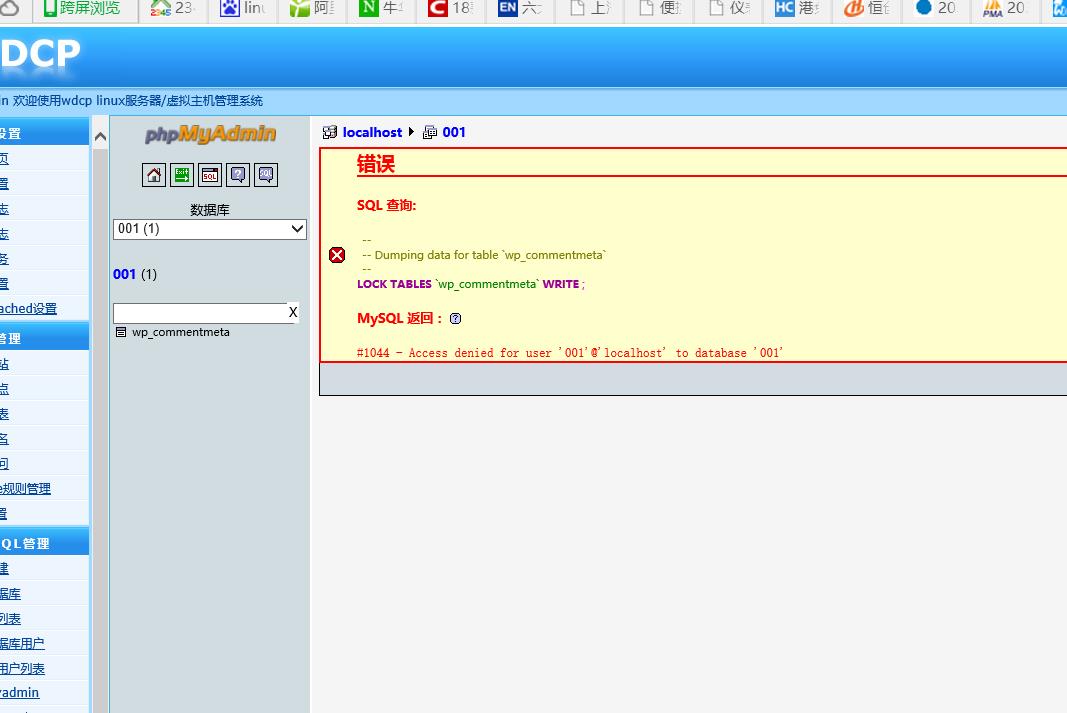Open the SQL query window icon
Viewport: 1067px width, 713px height.
pyautogui.click(x=210, y=175)
